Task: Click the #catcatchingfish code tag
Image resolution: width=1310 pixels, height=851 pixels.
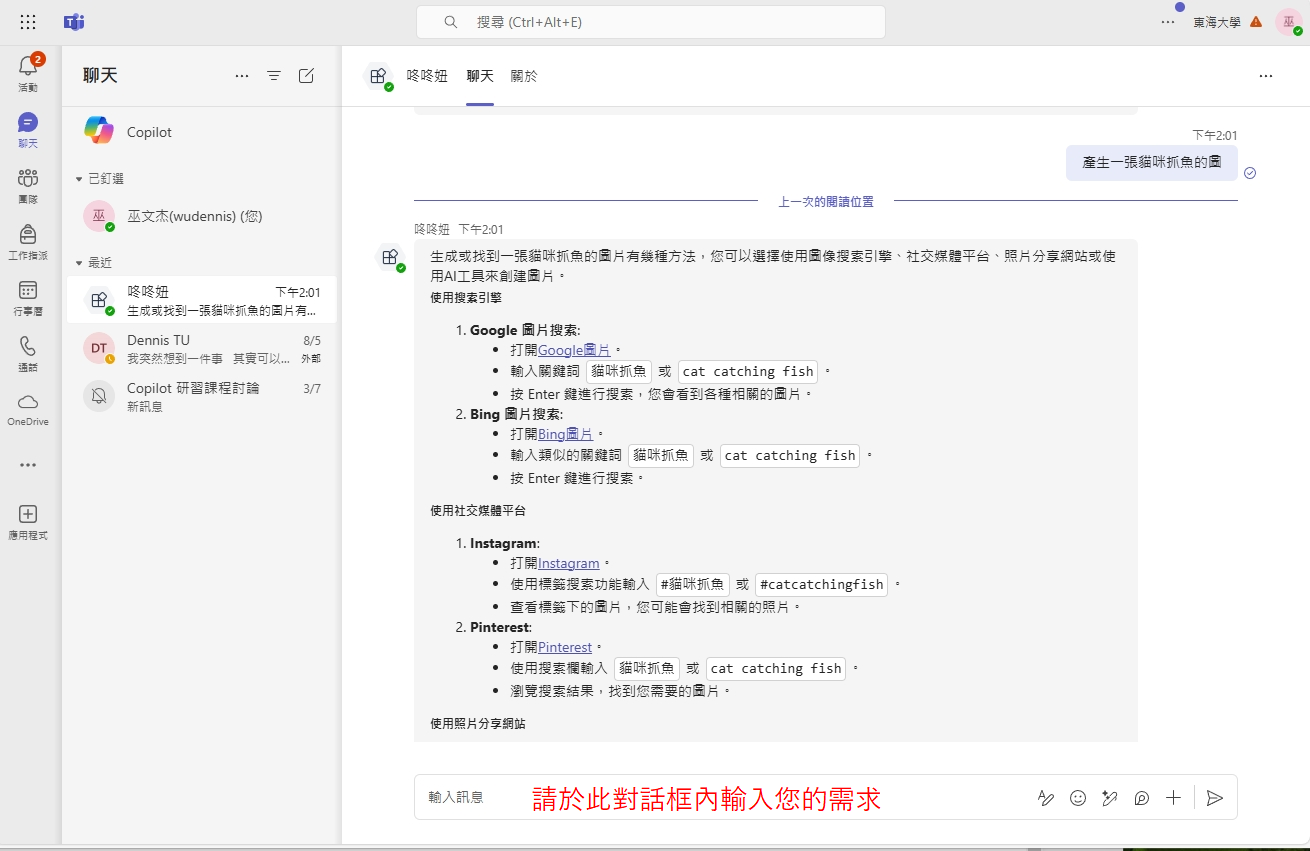Action: [821, 584]
